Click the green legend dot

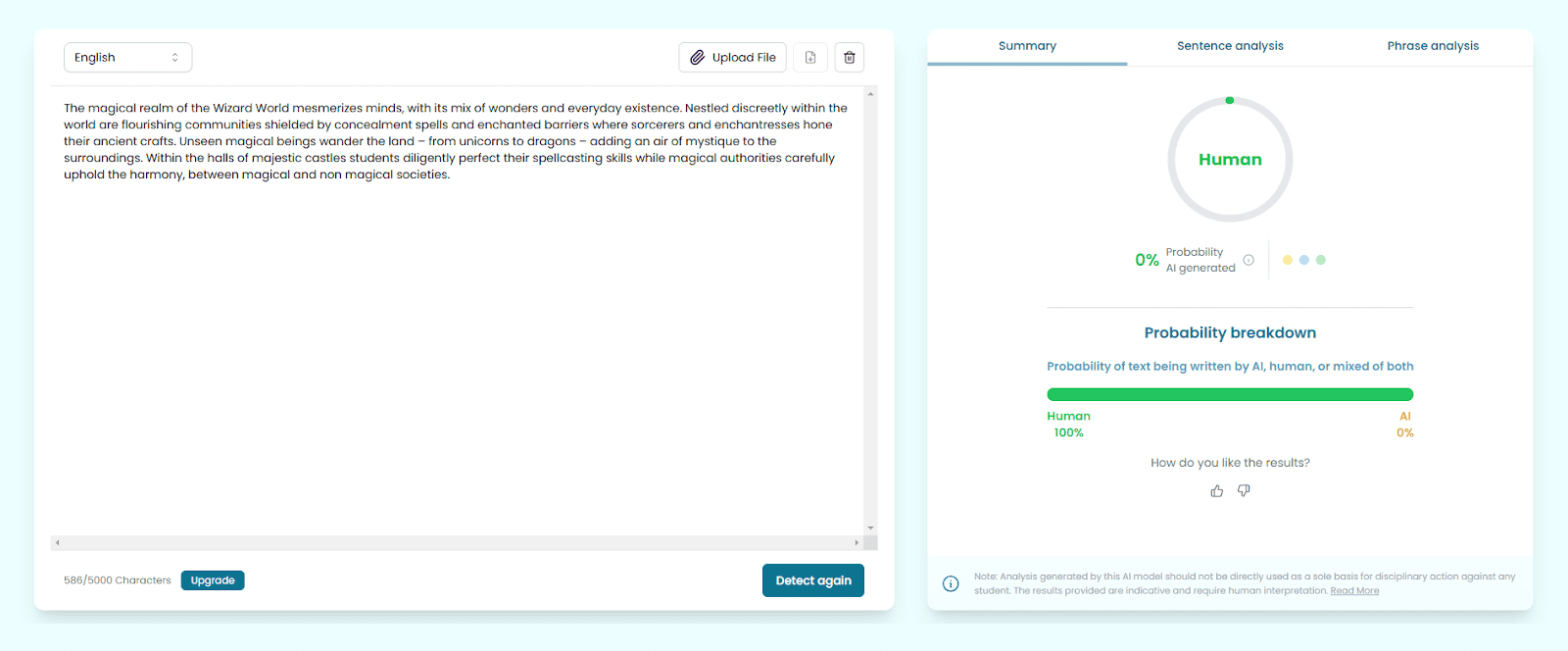[x=1321, y=260]
